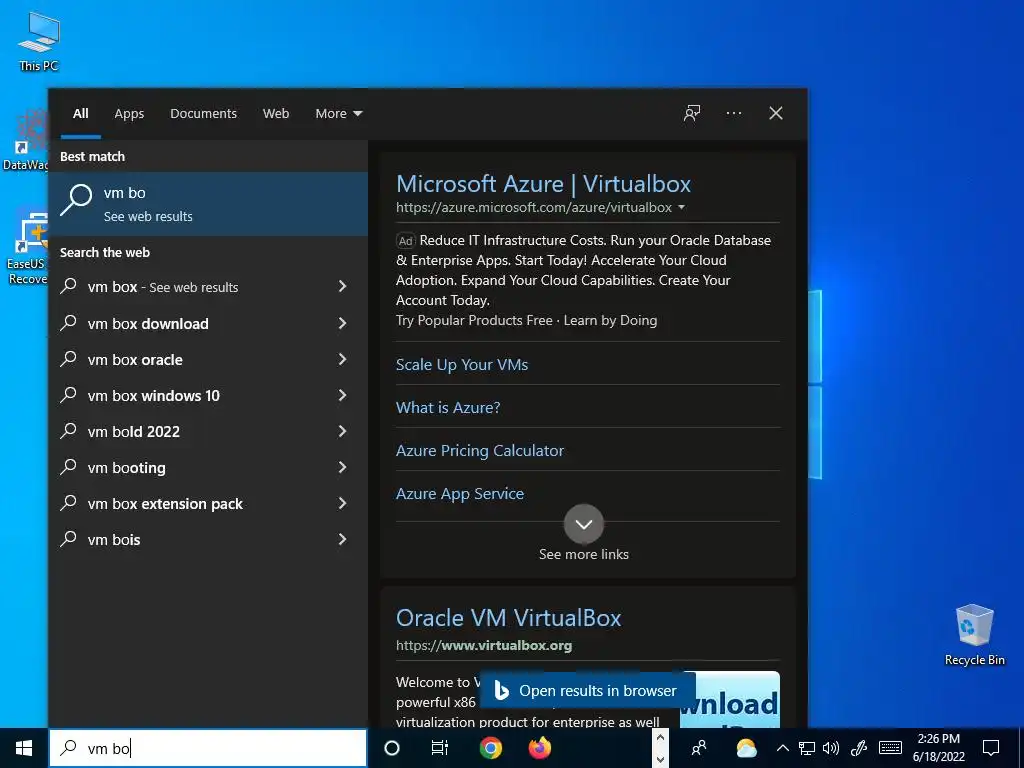
Task: Open network status tray icon
Action: [807, 748]
